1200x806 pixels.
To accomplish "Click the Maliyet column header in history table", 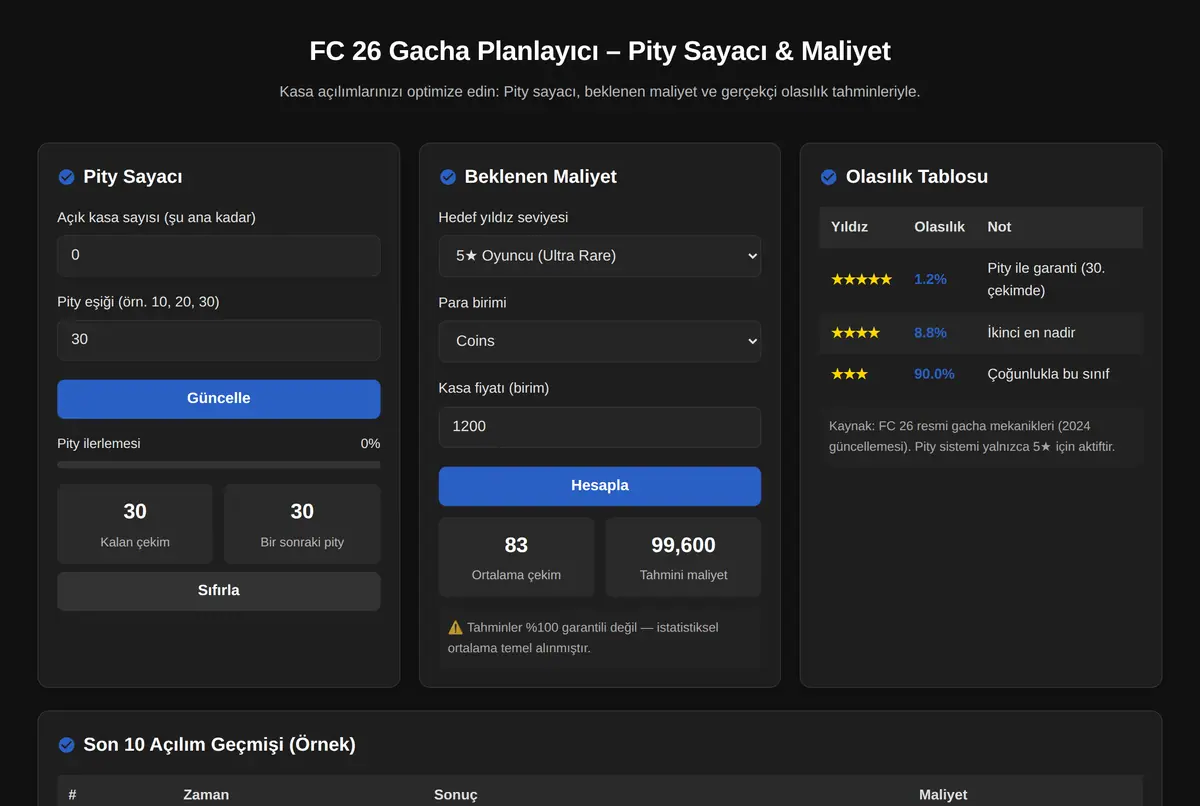I will pos(943,795).
